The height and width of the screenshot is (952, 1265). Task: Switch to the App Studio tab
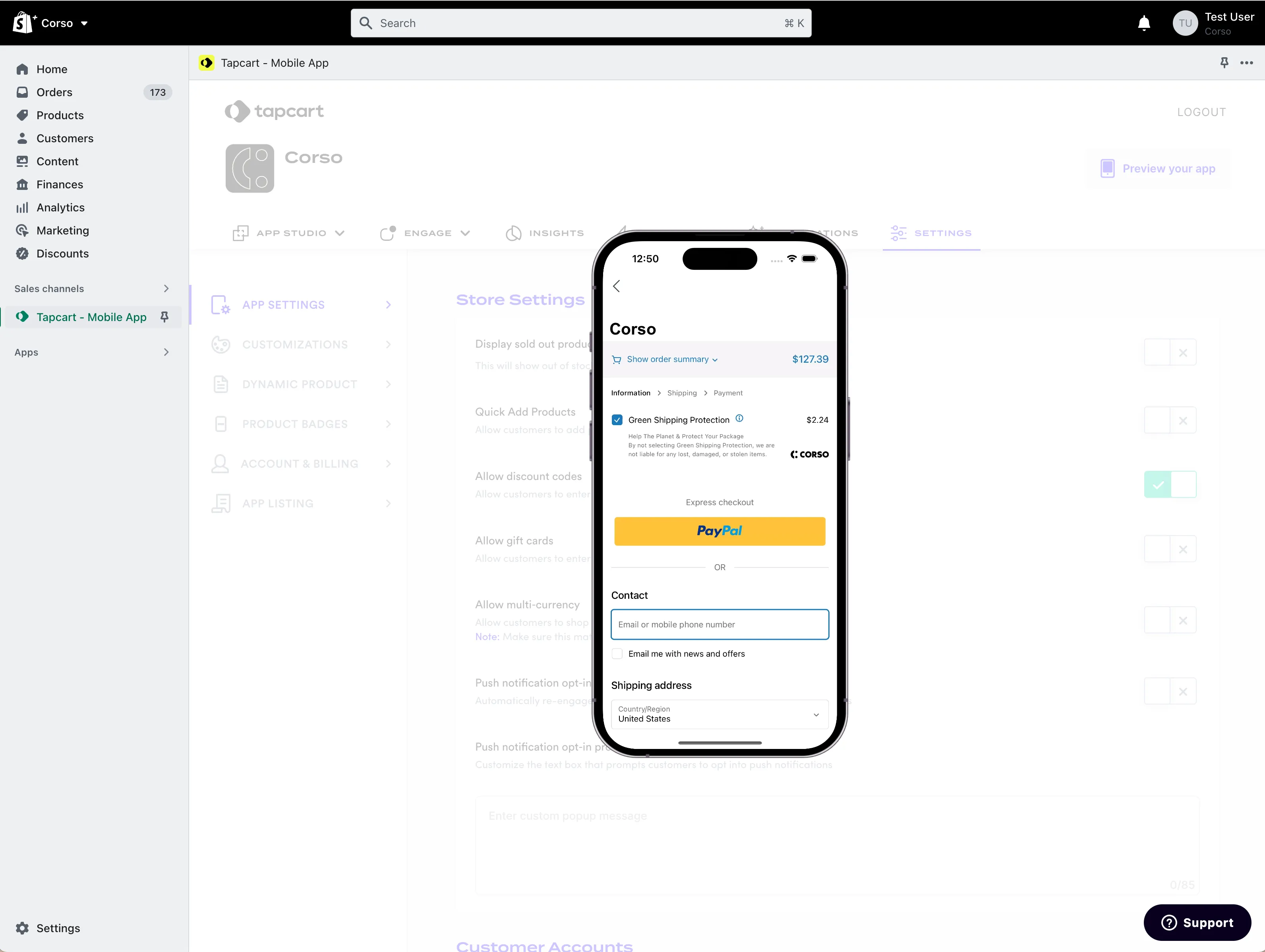tap(290, 232)
